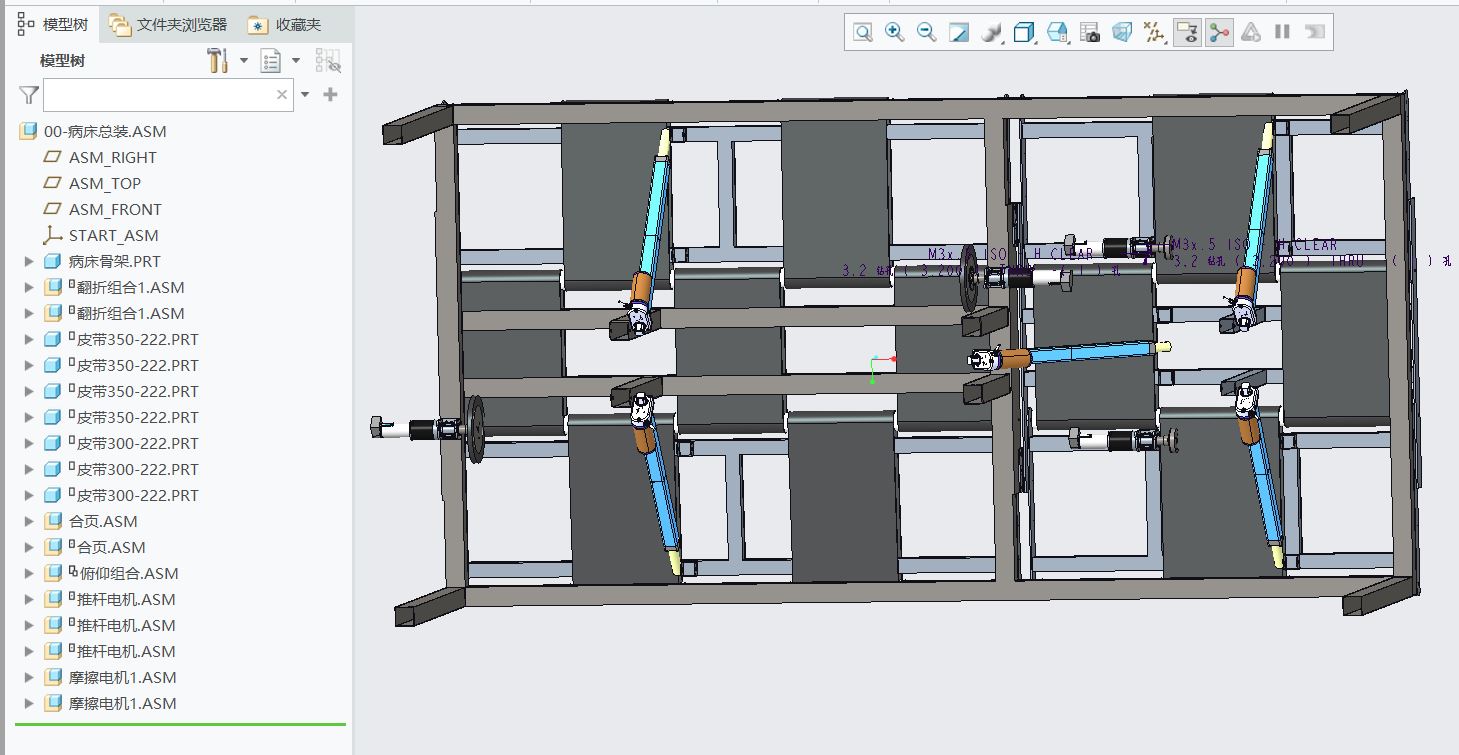Select the ASM_FRONT datum plane
1459x755 pixels.
coord(115,209)
